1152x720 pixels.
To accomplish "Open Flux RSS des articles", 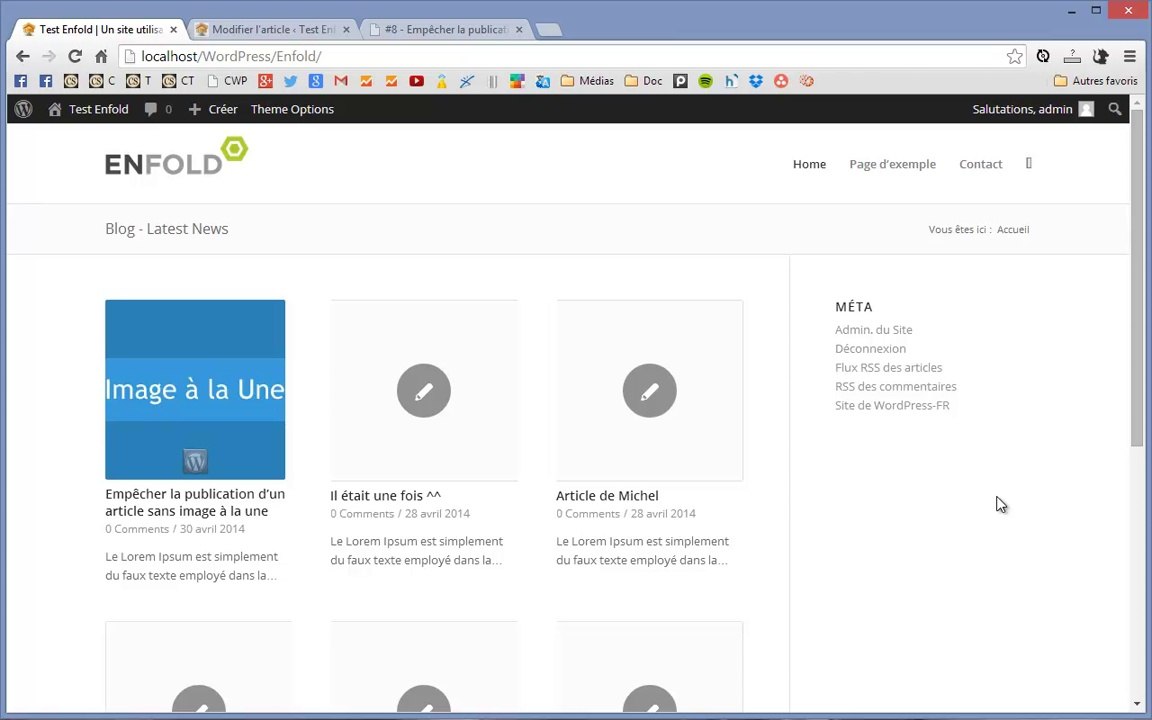I will coord(888,367).
